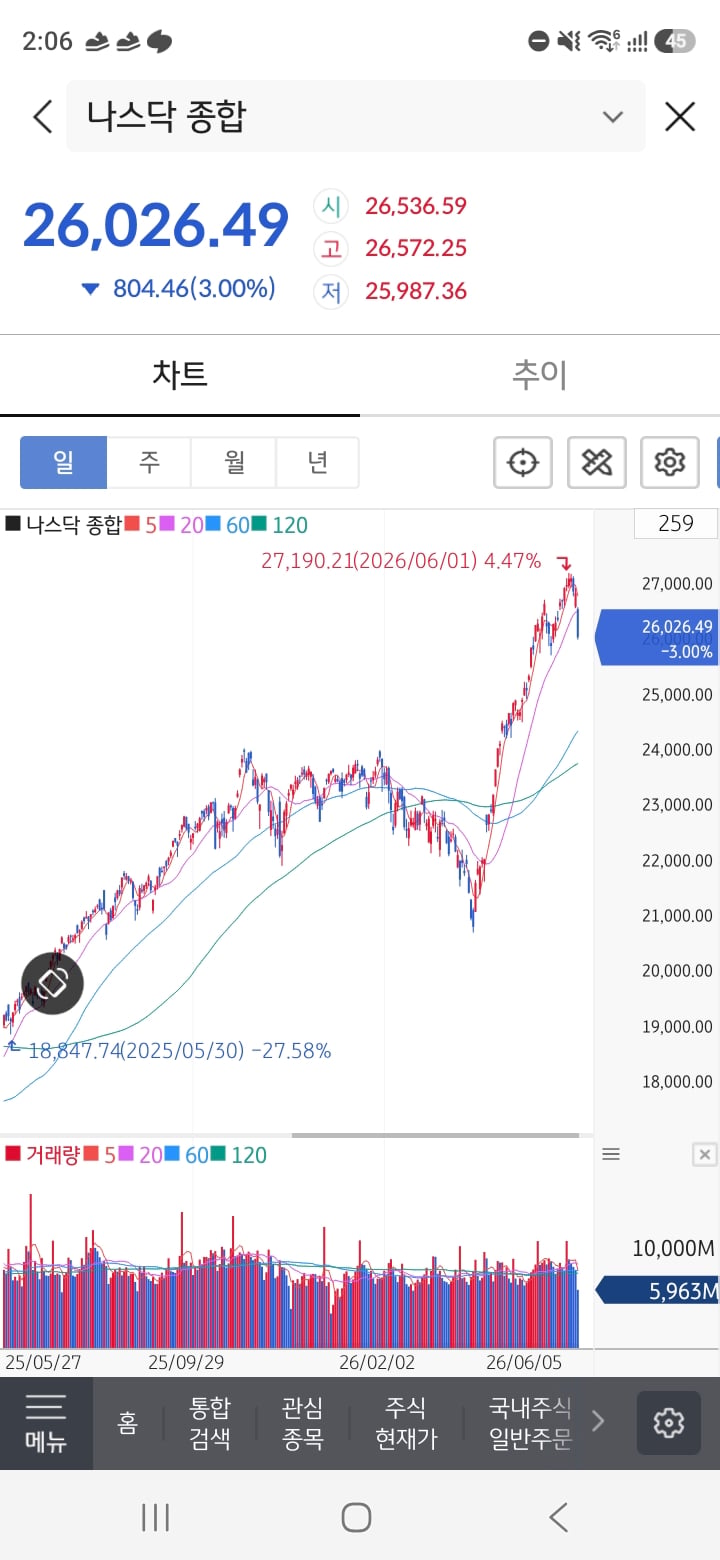Open chart settings gear
Screen dimensions: 720x1560
coord(669,462)
